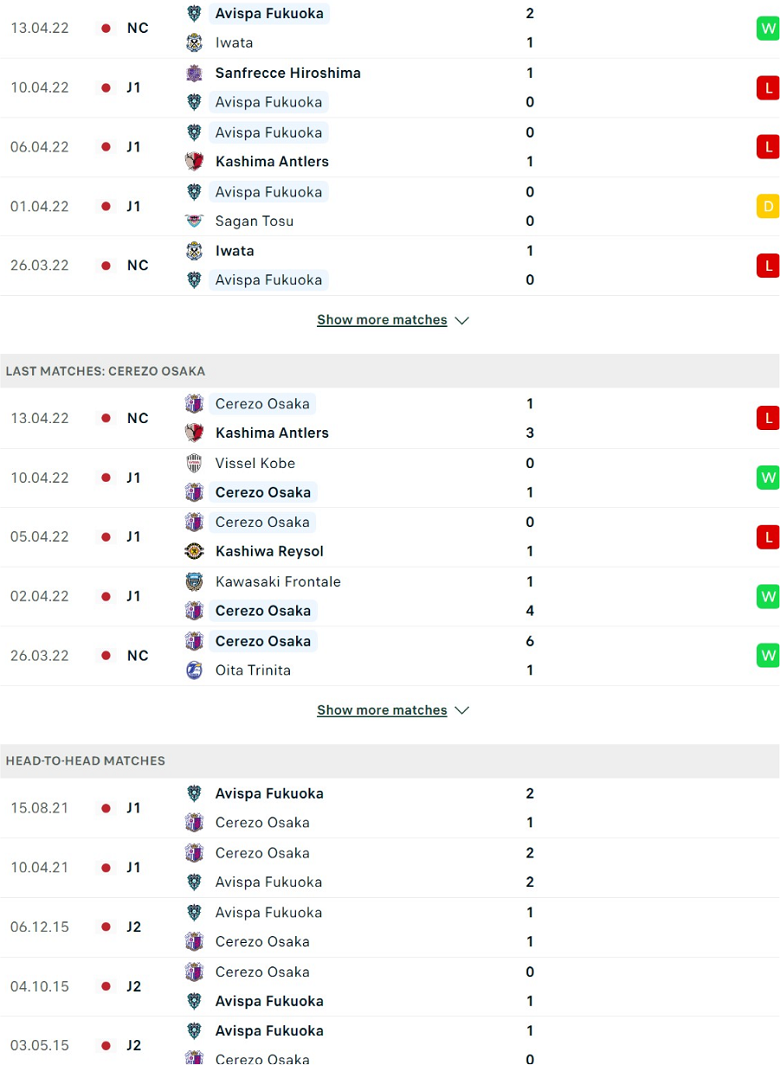Viewport: 780px width, 1065px height.
Task: Click the yellow D badge for Sagan Tosu match
Action: tap(768, 206)
